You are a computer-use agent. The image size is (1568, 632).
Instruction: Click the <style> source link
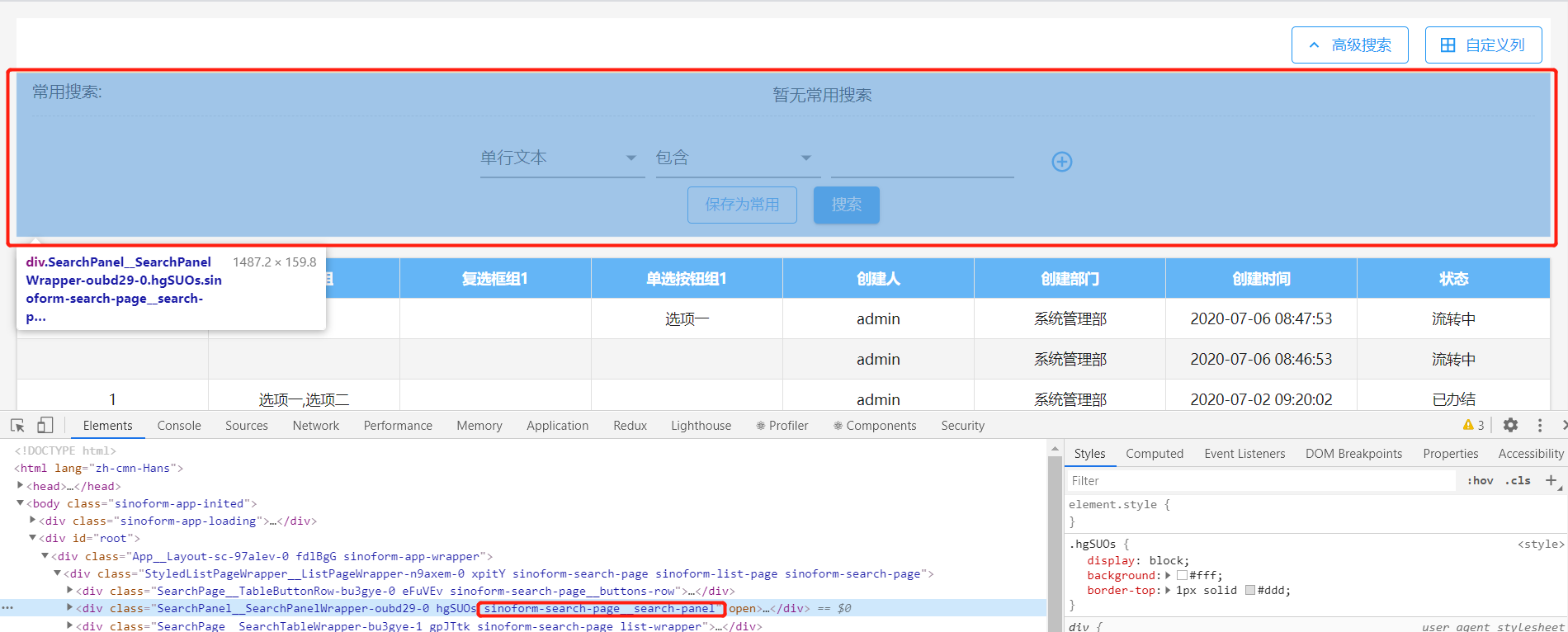[1540, 544]
